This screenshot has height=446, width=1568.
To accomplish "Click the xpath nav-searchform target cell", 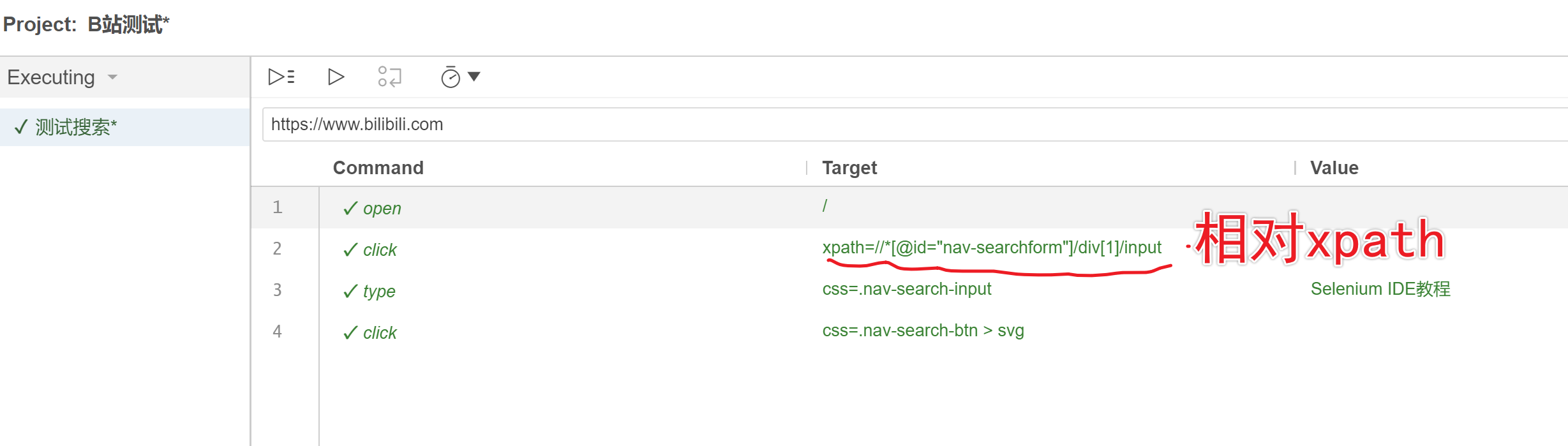I will pyautogui.click(x=991, y=248).
